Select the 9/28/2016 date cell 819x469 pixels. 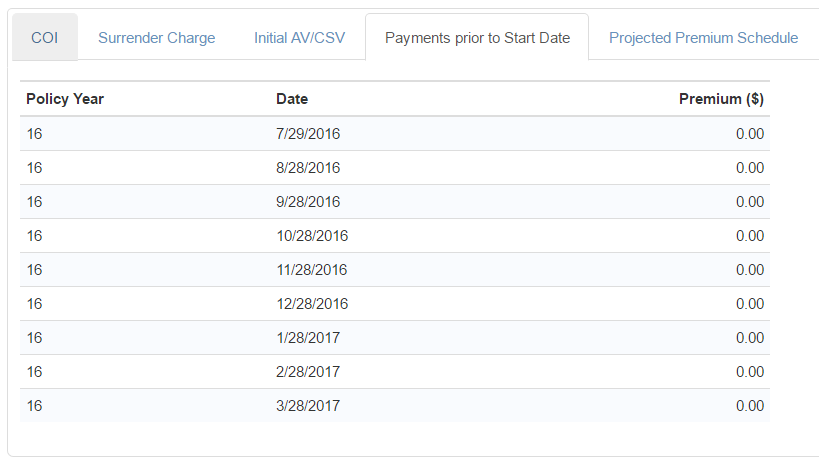pos(308,202)
